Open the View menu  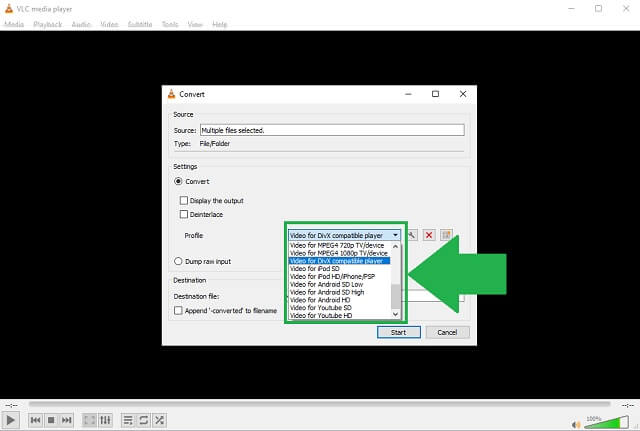195,24
